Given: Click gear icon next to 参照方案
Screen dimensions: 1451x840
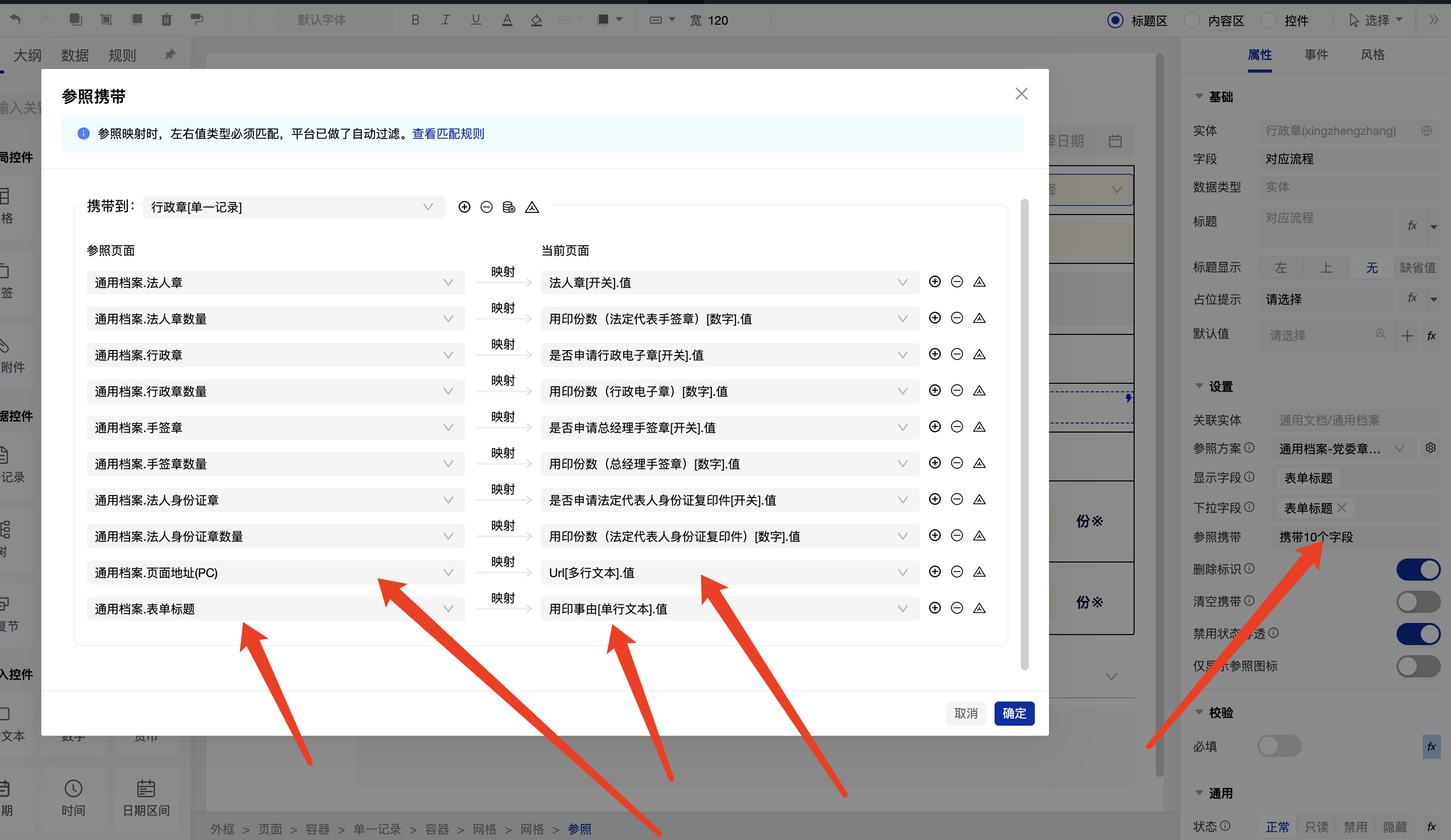Looking at the screenshot, I should click(1430, 448).
